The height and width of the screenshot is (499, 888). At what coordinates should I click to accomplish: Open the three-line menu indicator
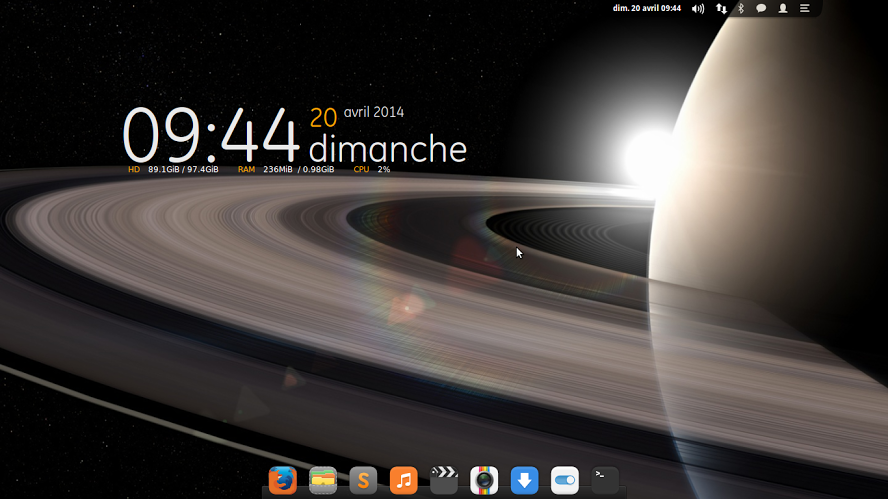(804, 8)
